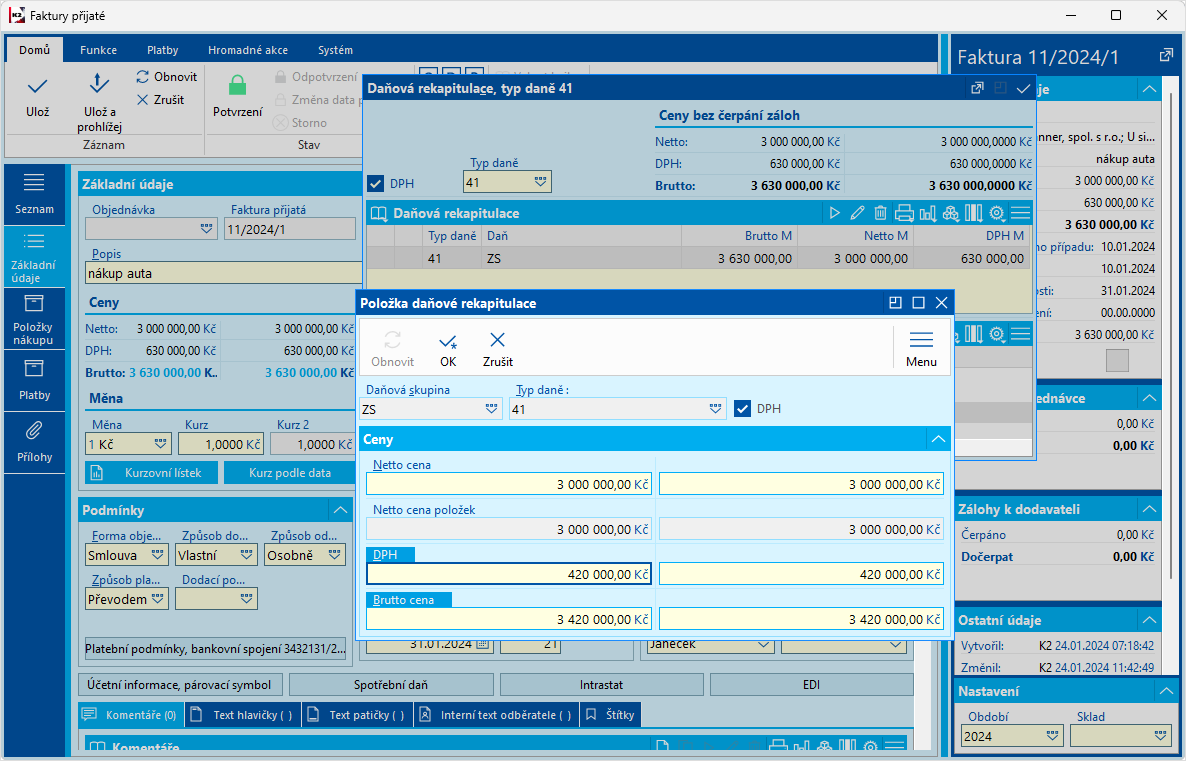
Task: Click OK in Položka daňové rekapitulace dialog
Action: tap(448, 349)
